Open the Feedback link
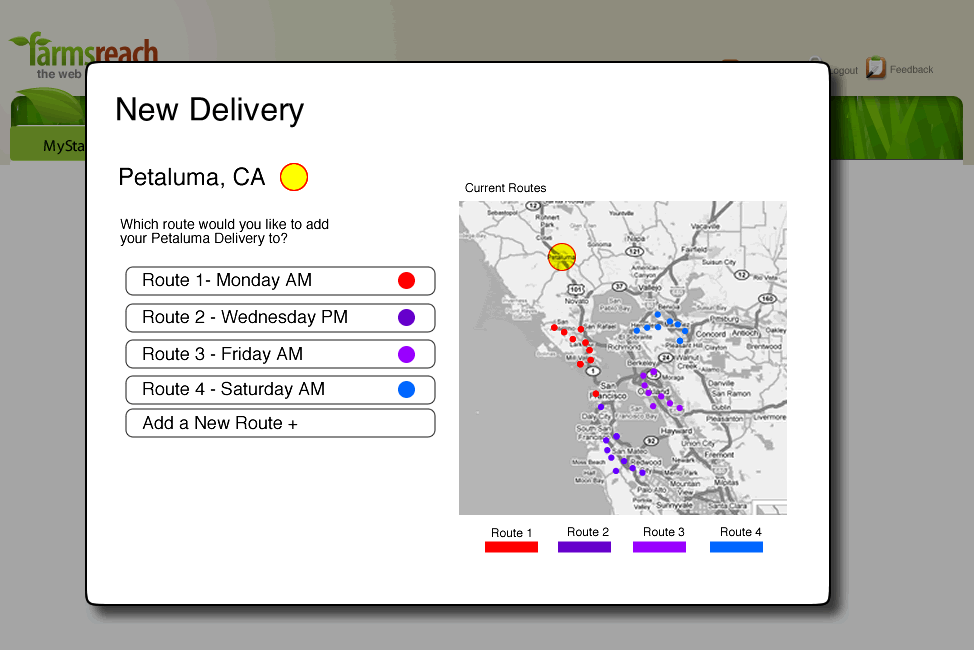This screenshot has width=974, height=650. pos(911,70)
